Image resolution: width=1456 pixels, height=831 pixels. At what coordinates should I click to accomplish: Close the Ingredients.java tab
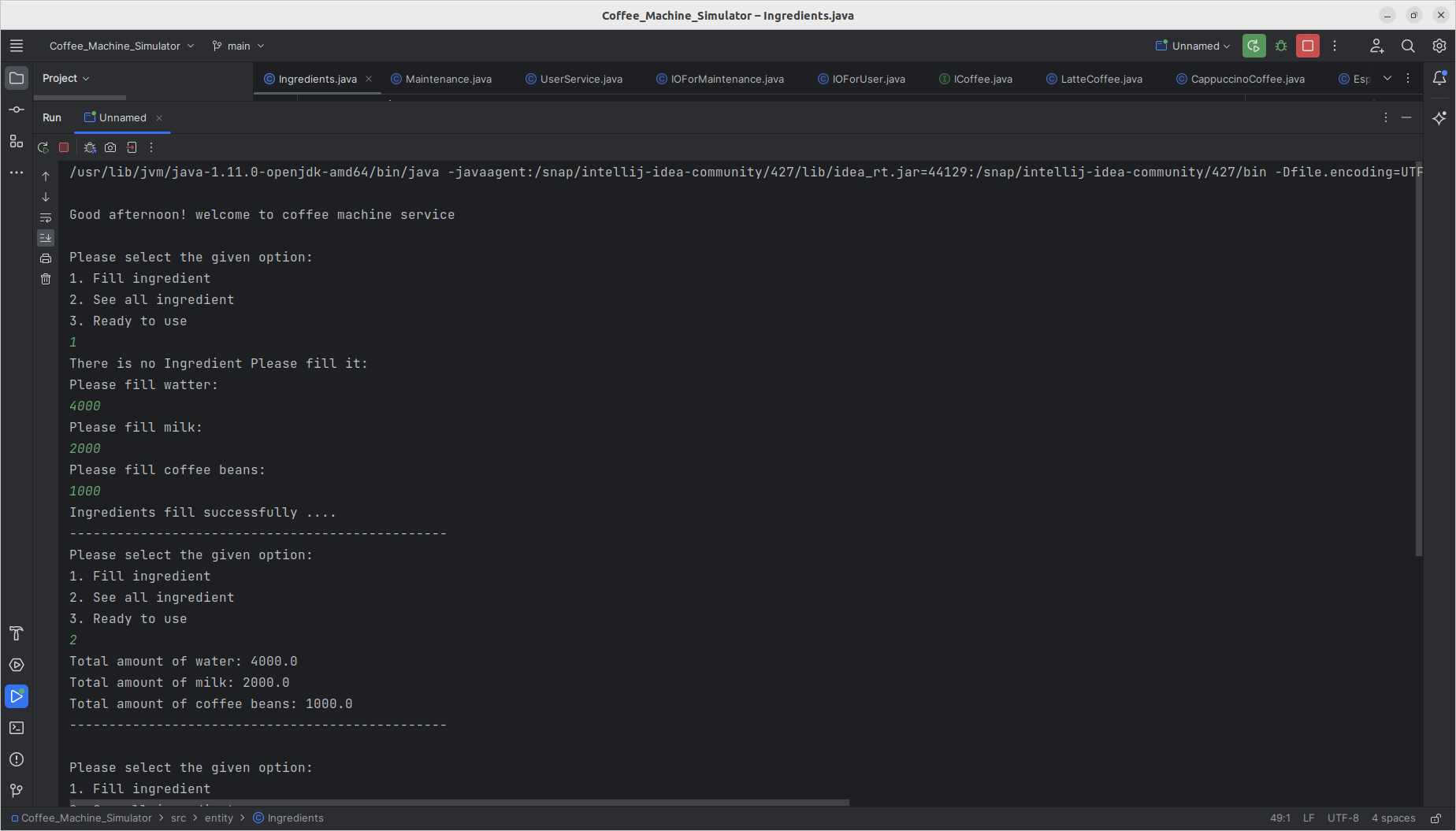pos(369,79)
